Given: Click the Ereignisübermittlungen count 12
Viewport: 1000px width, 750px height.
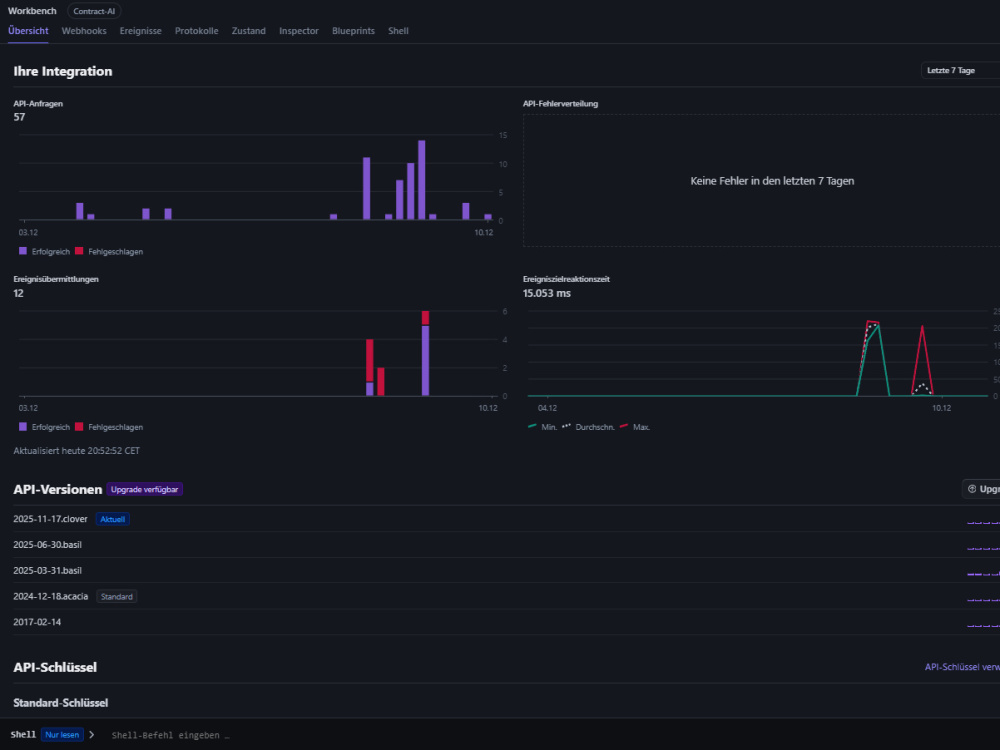Looking at the screenshot, I should (x=18, y=293).
